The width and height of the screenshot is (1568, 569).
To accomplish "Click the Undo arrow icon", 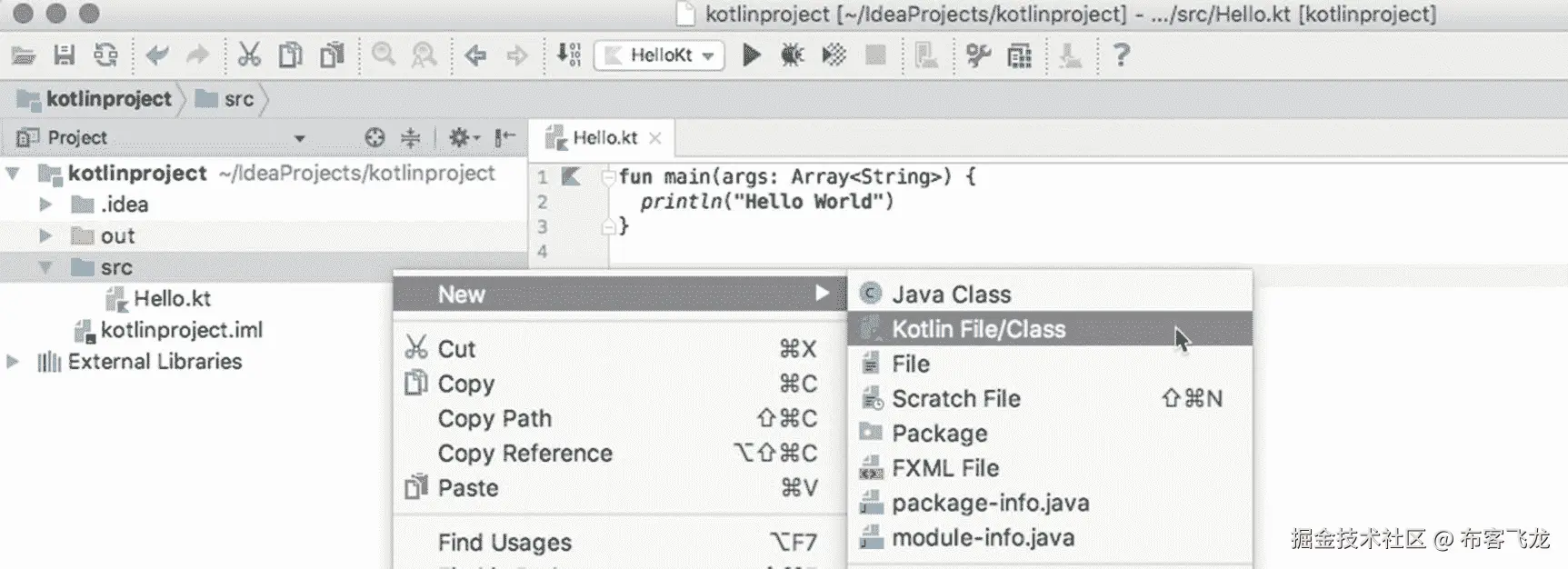I will click(157, 55).
